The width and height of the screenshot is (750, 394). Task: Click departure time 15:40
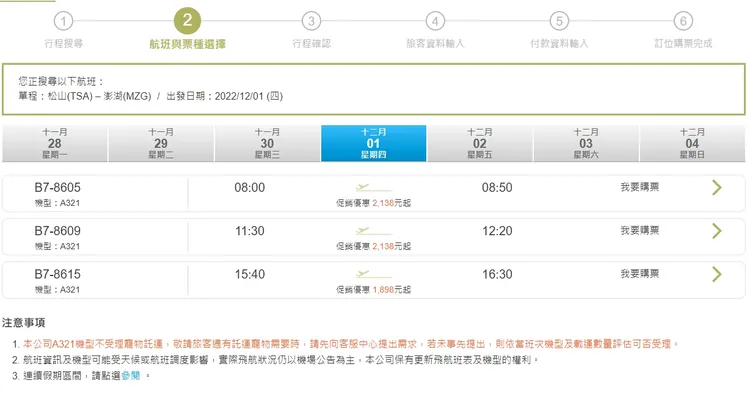250,274
